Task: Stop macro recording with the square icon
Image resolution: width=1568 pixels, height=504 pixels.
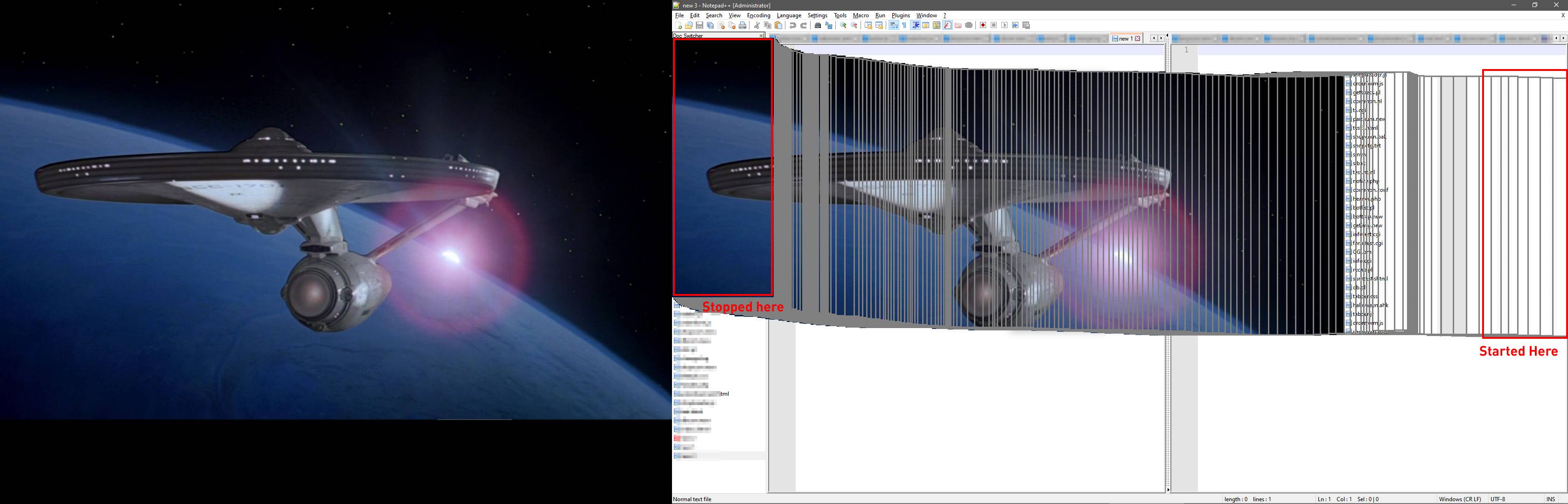Action: point(994,26)
